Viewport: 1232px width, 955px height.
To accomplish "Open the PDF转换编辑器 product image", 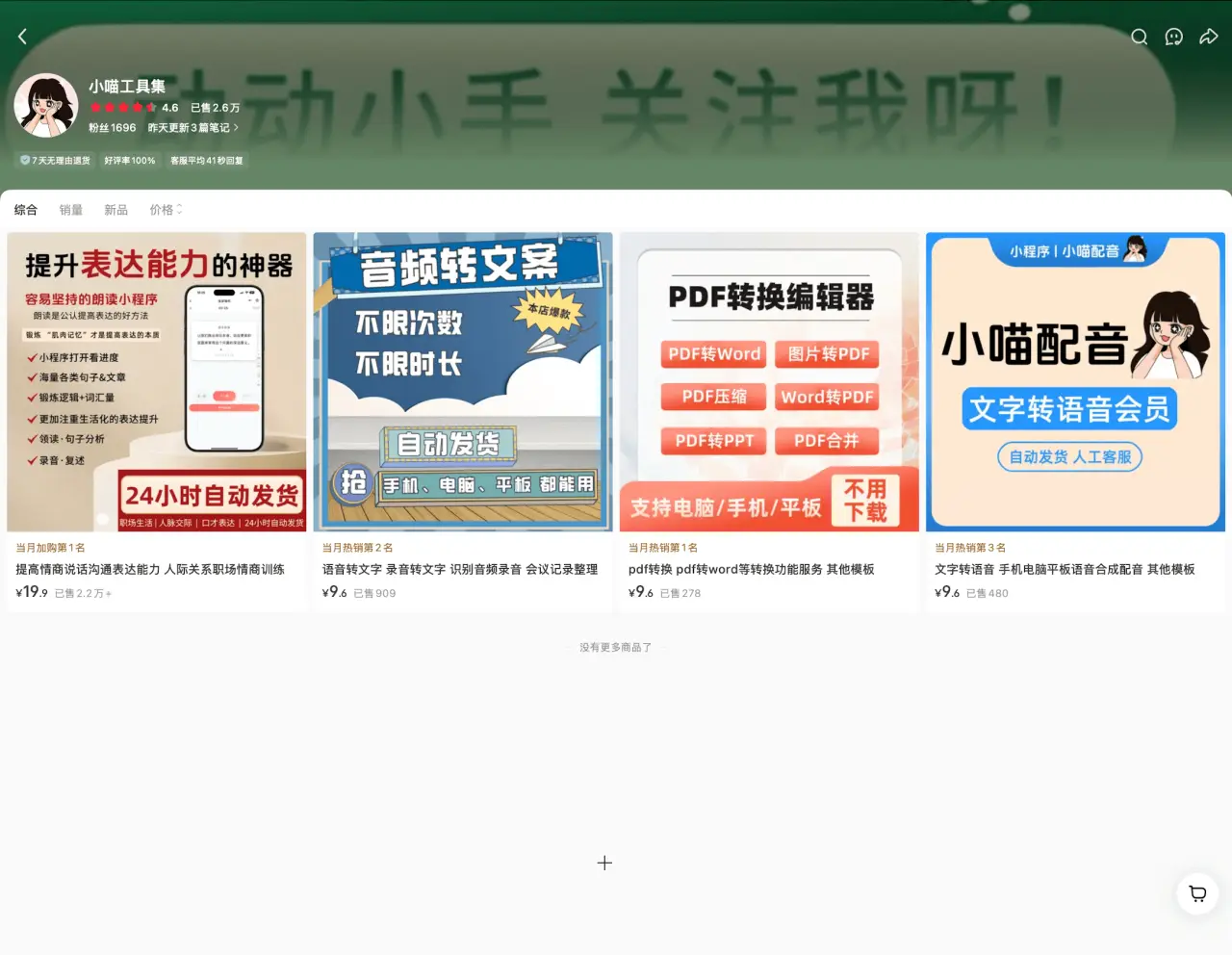I will pos(769,381).
